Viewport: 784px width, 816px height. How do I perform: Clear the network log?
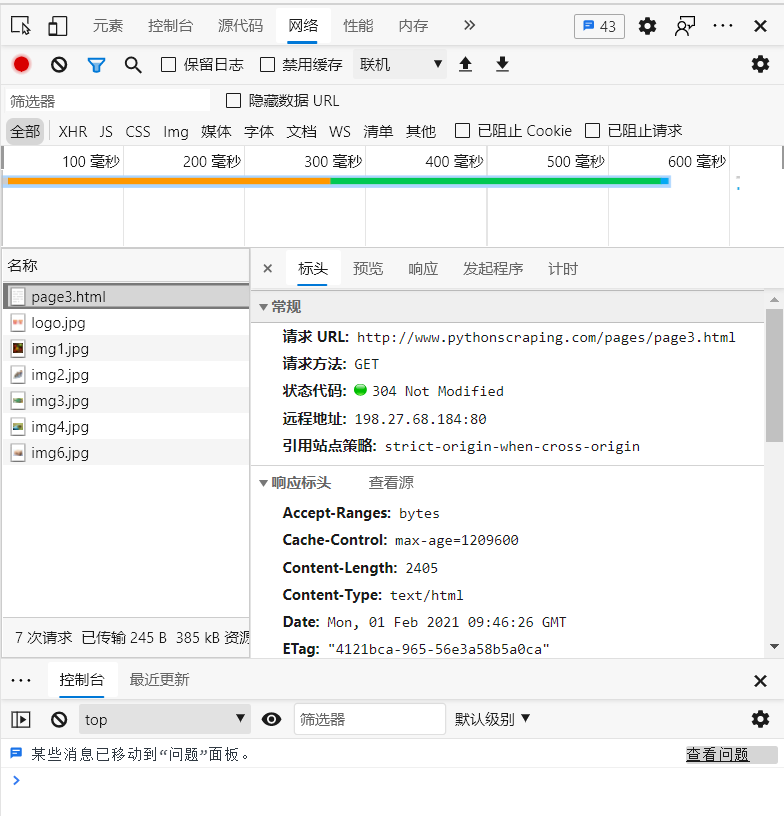[x=59, y=65]
